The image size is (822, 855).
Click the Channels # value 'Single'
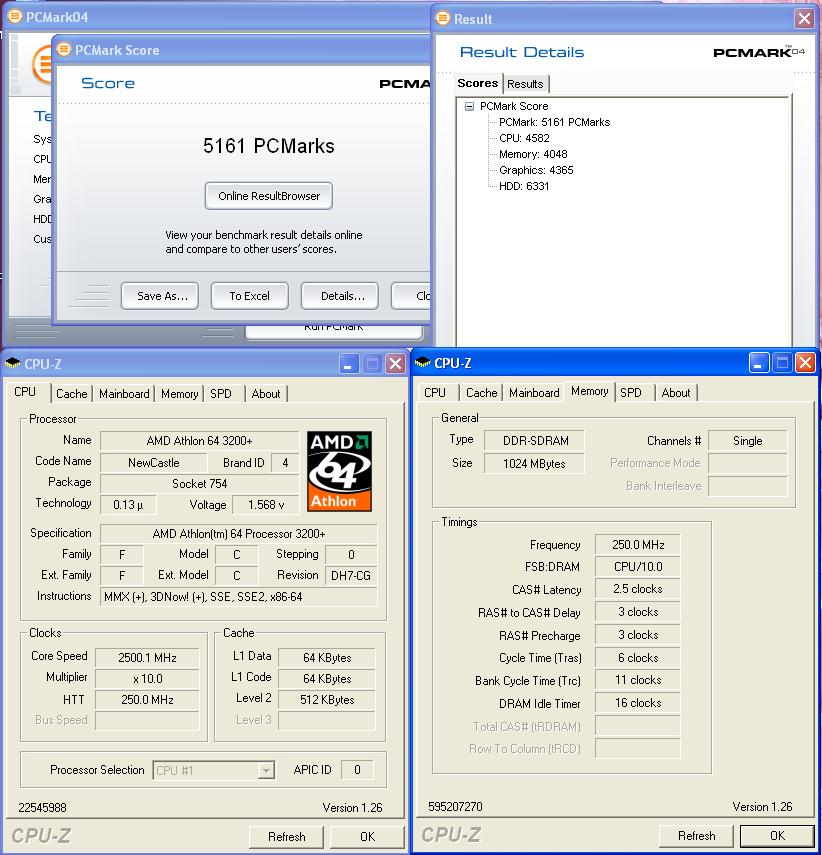(748, 441)
